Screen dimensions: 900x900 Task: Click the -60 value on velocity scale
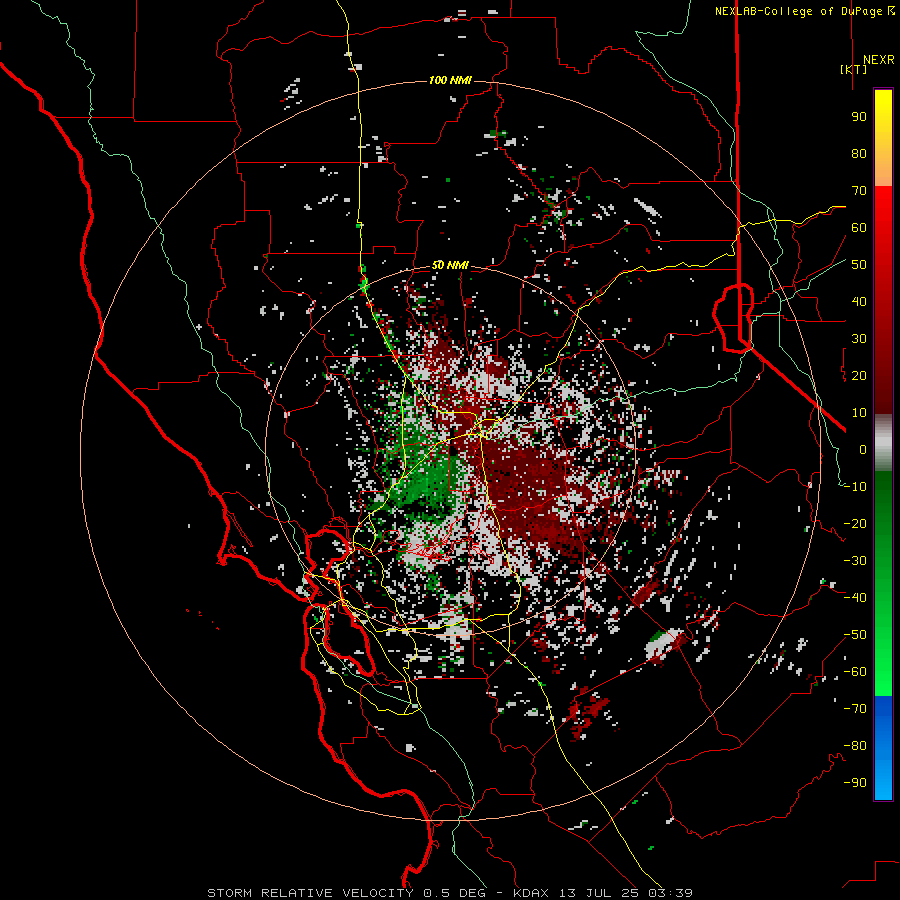855,672
